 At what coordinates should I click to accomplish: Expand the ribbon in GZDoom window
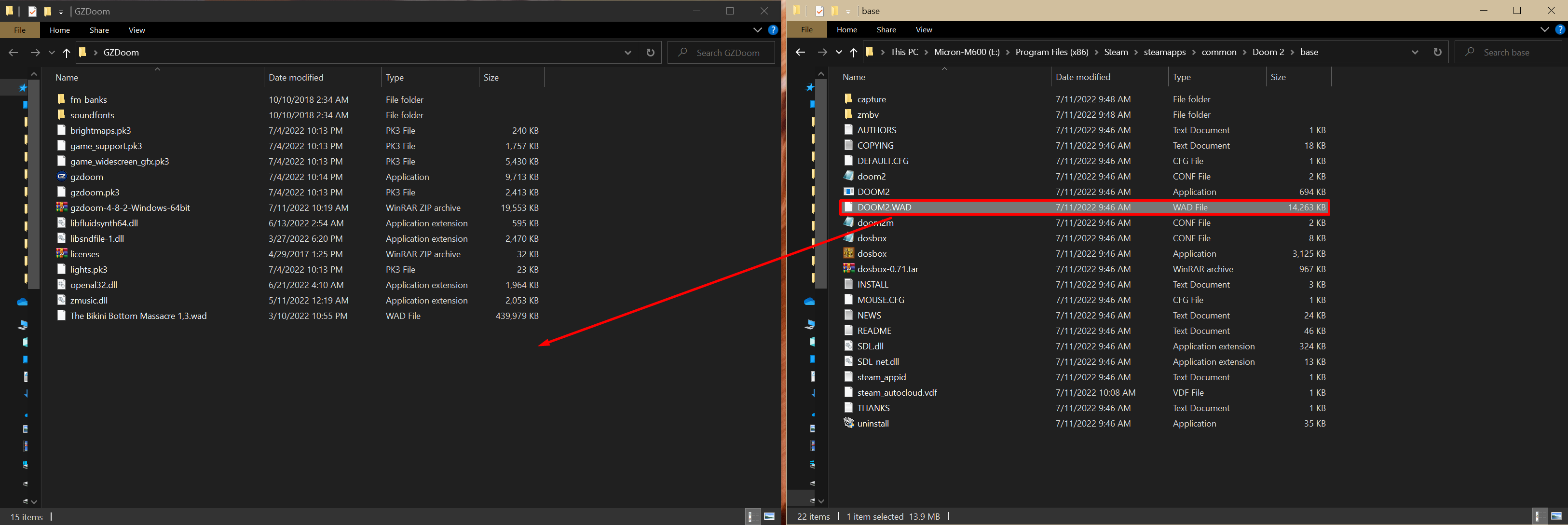tap(757, 30)
